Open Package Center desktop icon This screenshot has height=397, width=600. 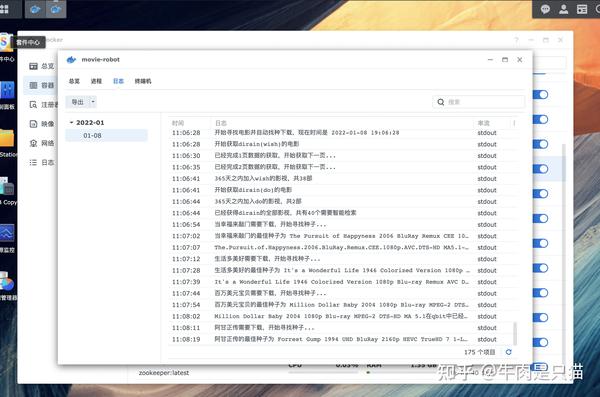click(x=6, y=42)
